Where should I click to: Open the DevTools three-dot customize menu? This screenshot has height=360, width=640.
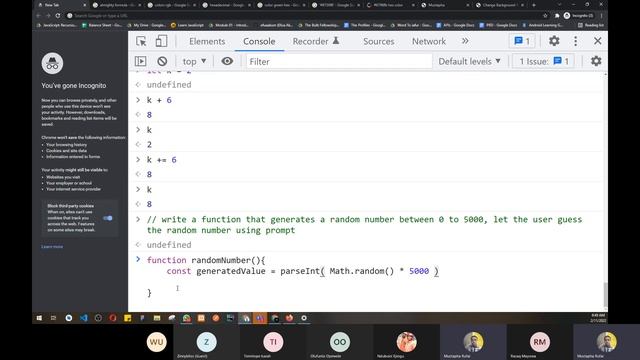pyautogui.click(x=576, y=41)
